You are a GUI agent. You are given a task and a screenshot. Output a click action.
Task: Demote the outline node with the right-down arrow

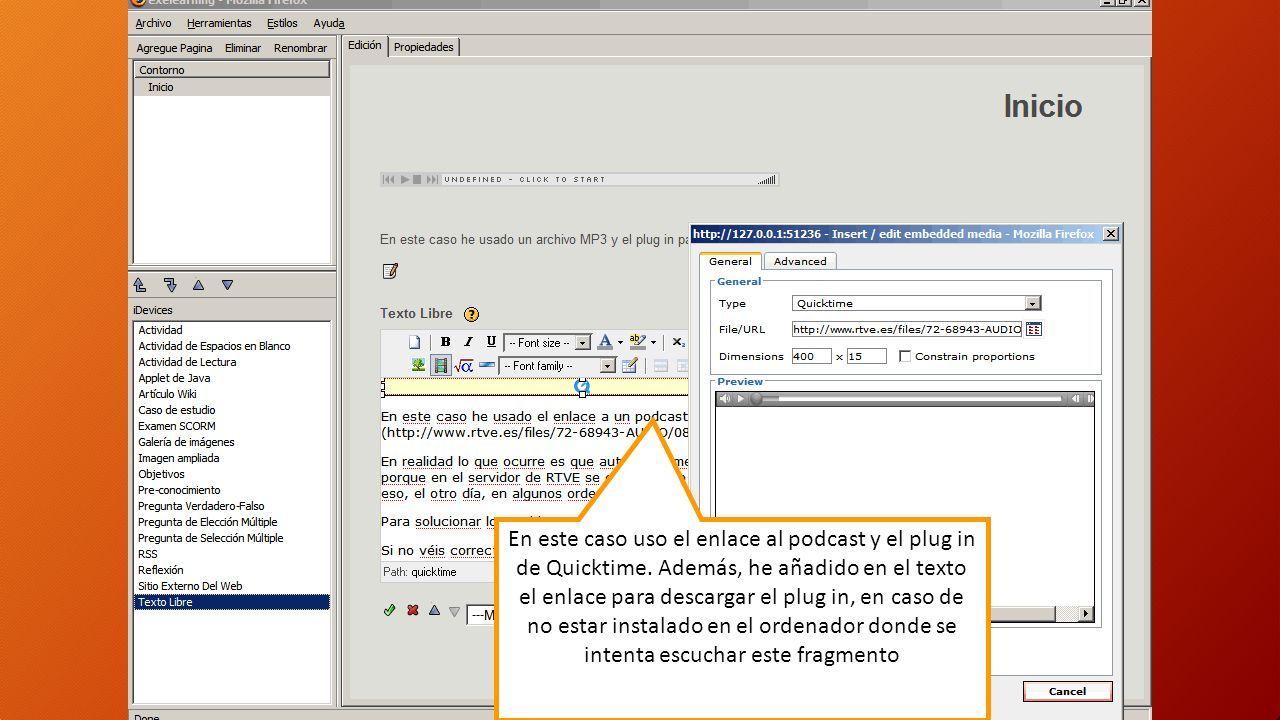170,285
